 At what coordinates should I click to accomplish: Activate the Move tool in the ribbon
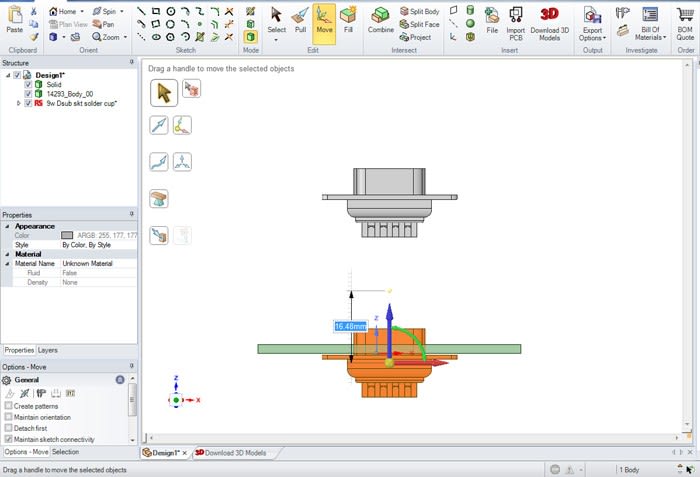(x=324, y=22)
